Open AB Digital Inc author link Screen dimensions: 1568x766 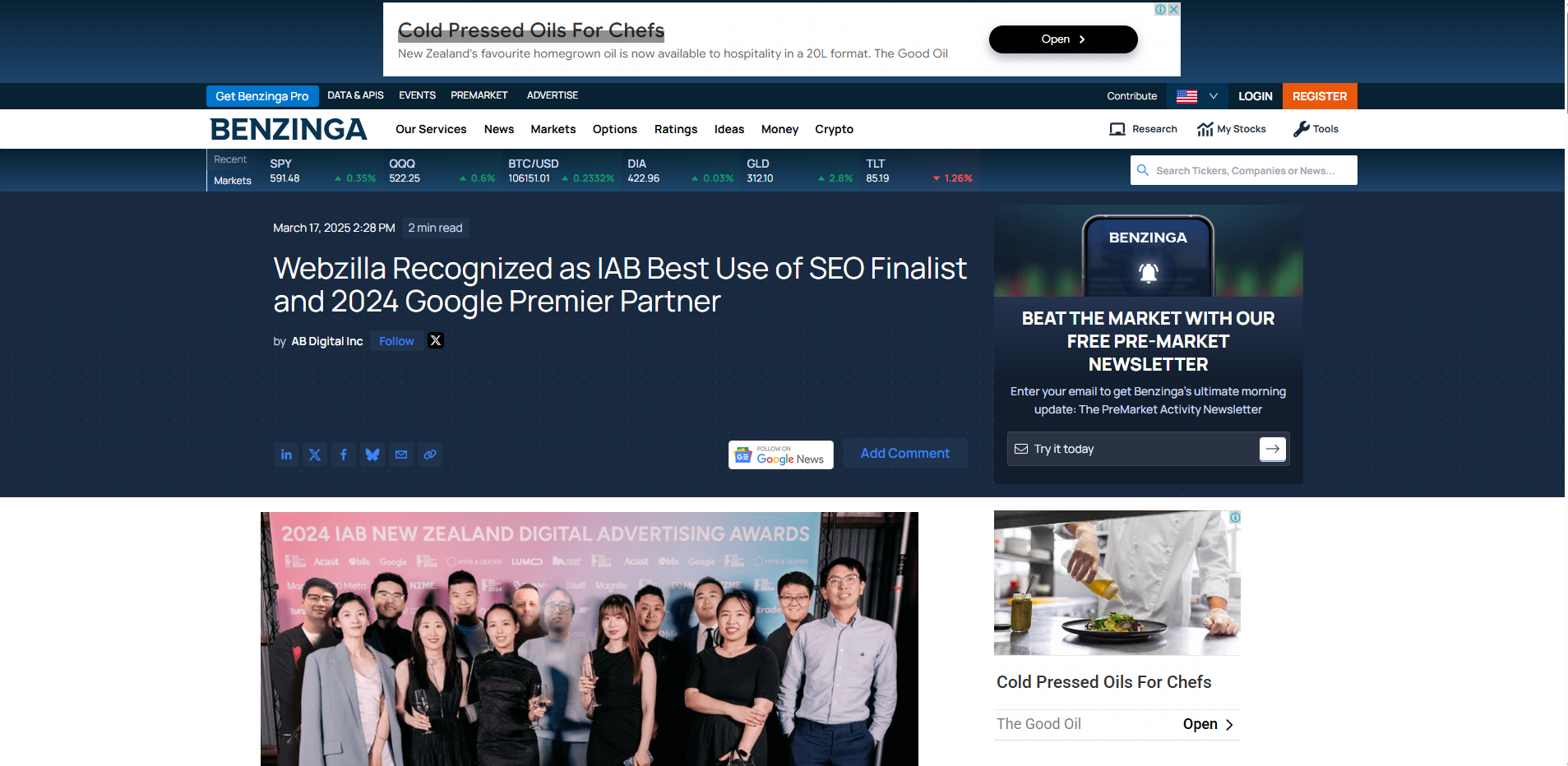pos(327,341)
